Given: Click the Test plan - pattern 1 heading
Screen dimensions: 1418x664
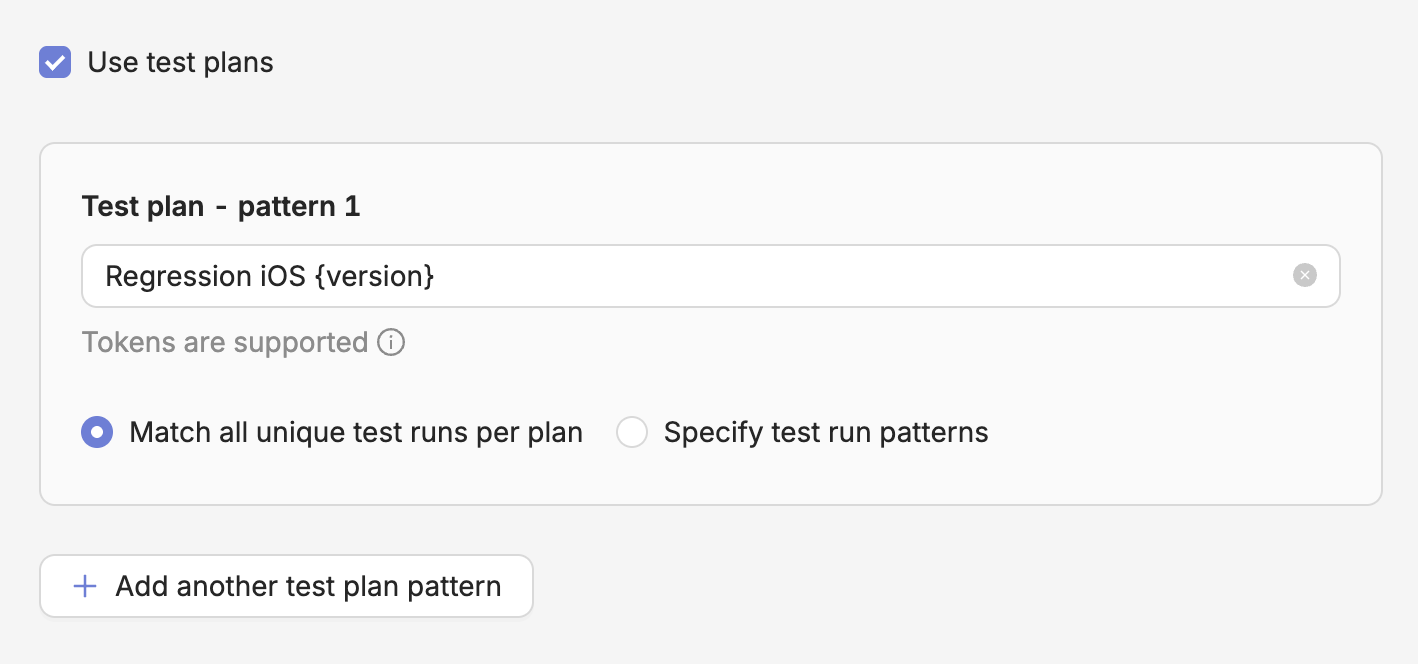Looking at the screenshot, I should pyautogui.click(x=220, y=207).
